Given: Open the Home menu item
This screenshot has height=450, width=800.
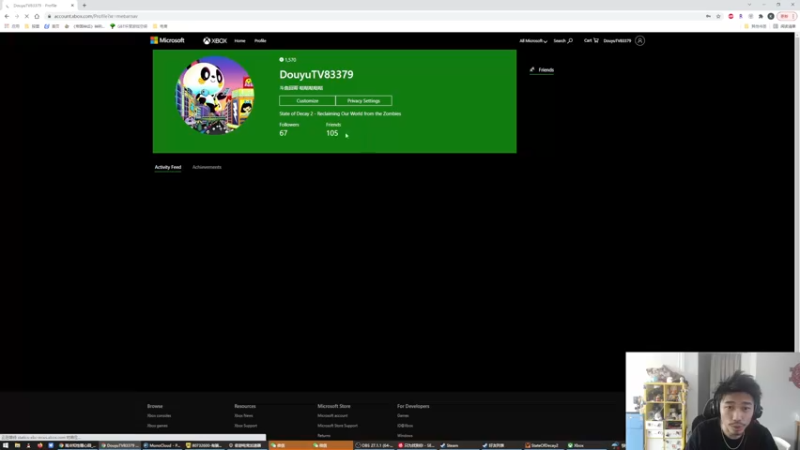Looking at the screenshot, I should point(240,41).
